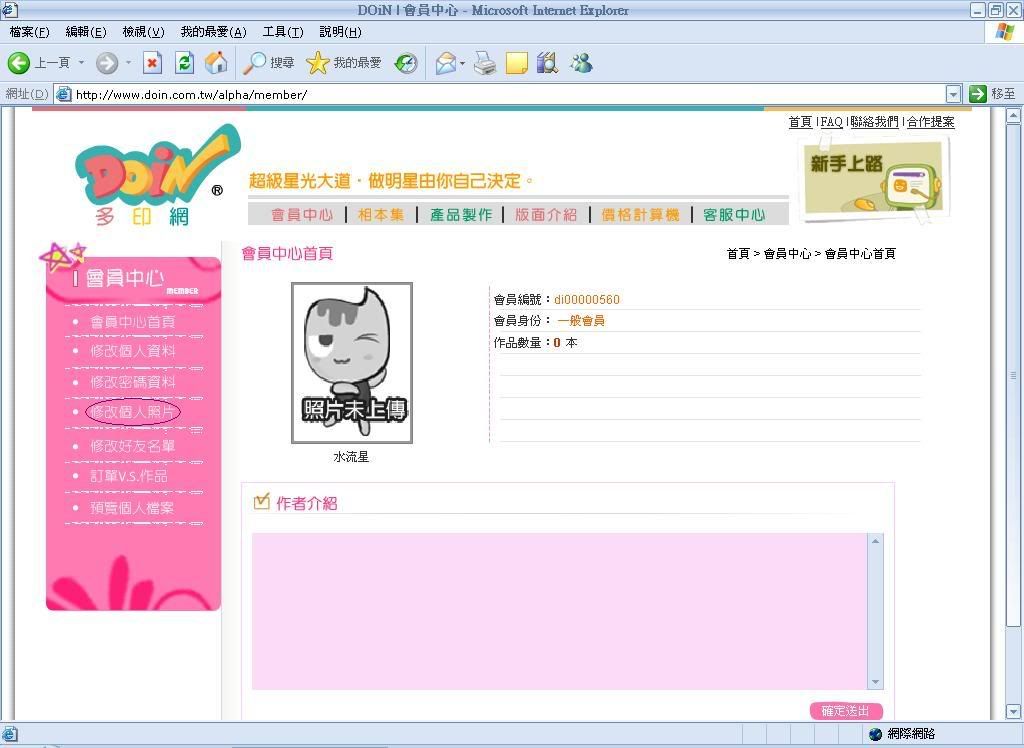The height and width of the screenshot is (748, 1024).
Task: Expand the address bar dropdown arrow
Action: [952, 94]
